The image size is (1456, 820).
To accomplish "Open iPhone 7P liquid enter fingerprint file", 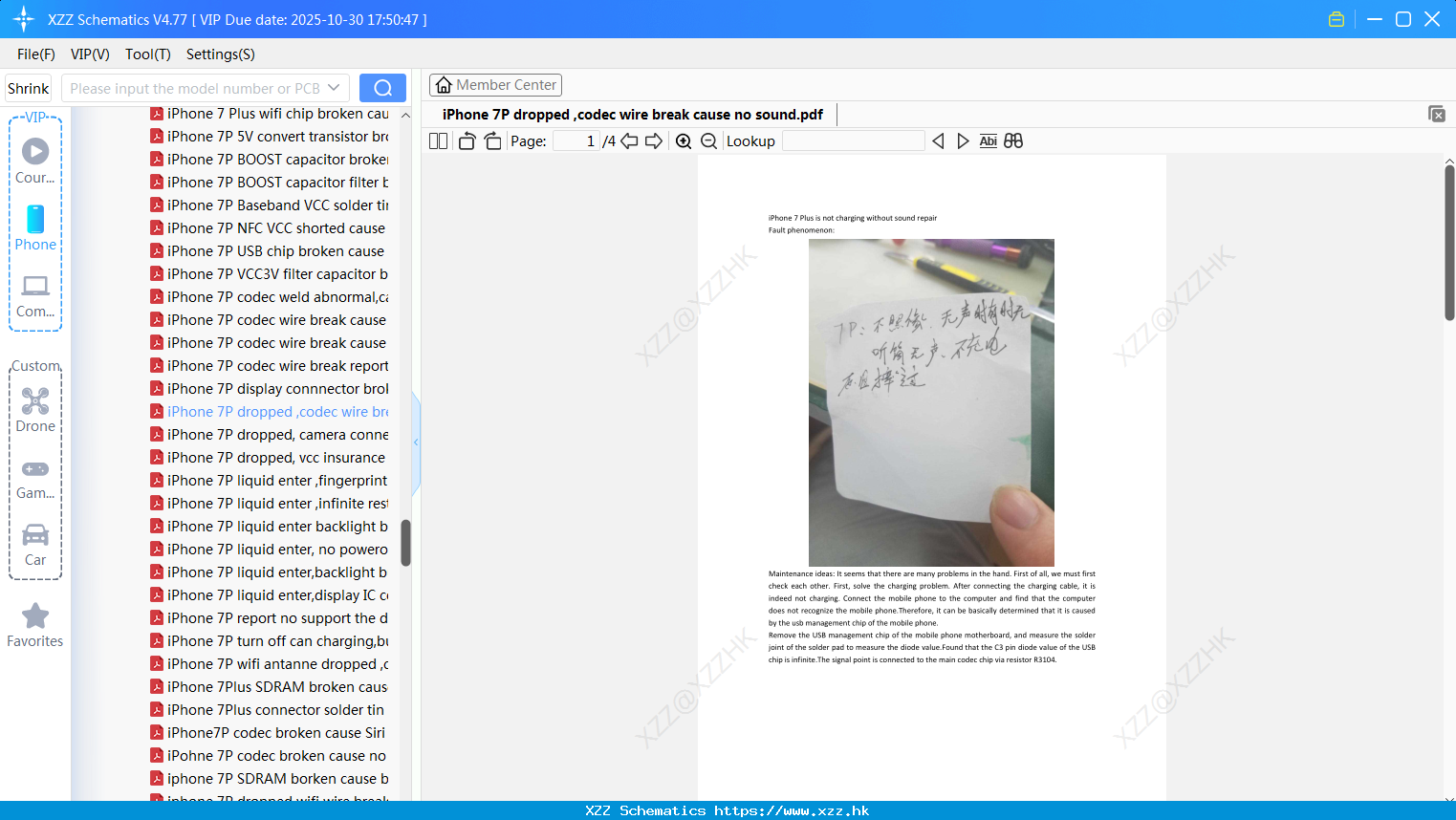I will pos(270,481).
